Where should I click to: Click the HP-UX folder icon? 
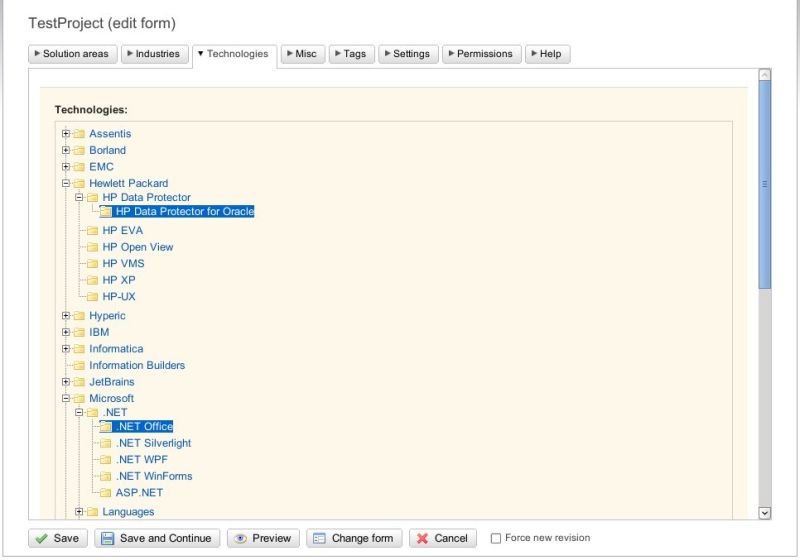click(x=92, y=296)
